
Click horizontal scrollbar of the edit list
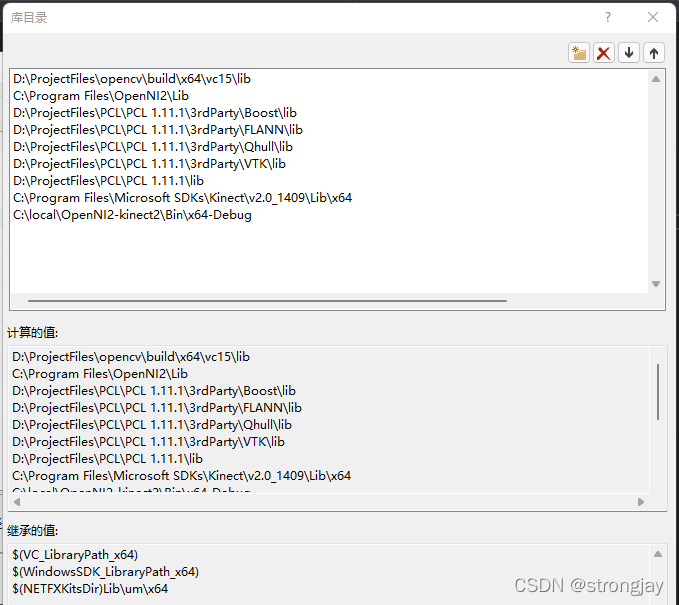click(x=267, y=300)
